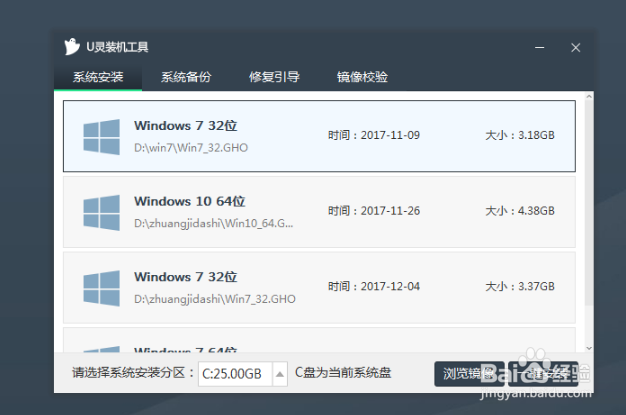The height and width of the screenshot is (415, 626).
Task: Click the scrollbar up arrow in the image list
Action: tap(589, 96)
